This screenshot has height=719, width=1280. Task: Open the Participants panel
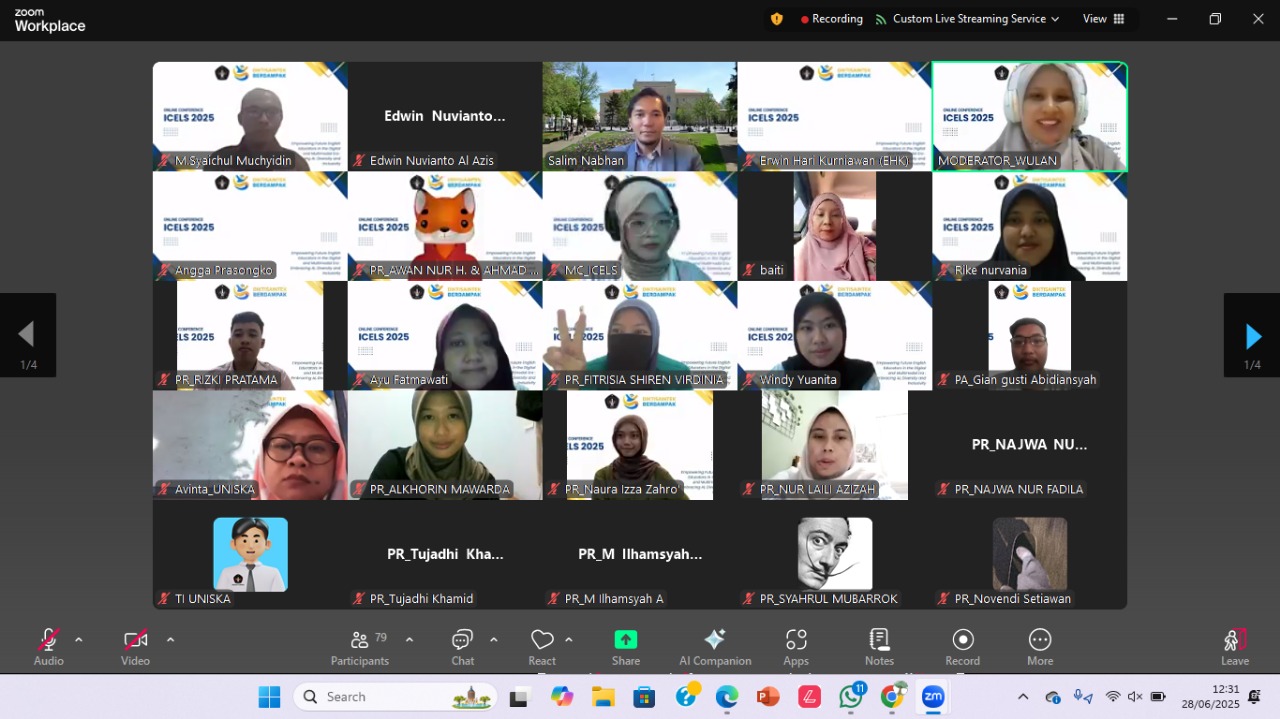click(359, 646)
